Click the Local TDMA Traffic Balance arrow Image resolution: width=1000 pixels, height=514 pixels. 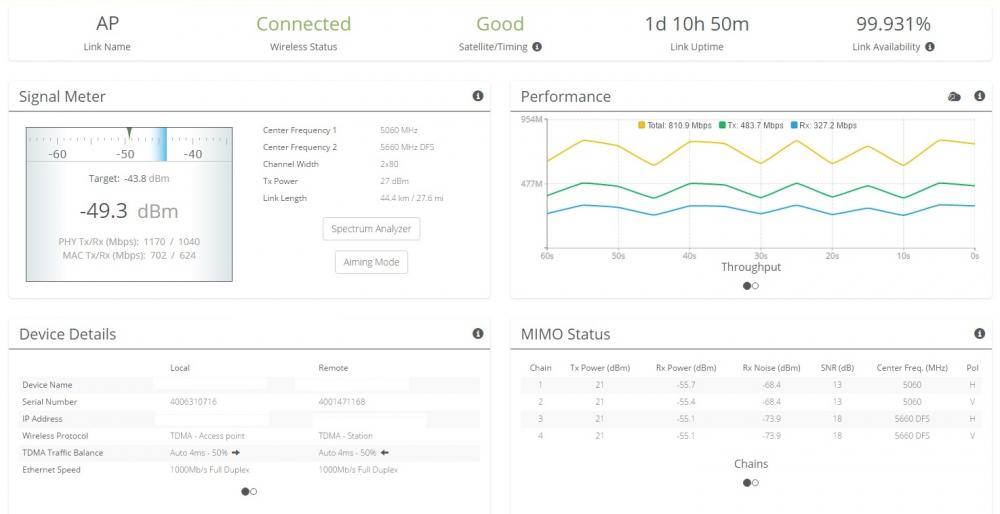point(236,453)
